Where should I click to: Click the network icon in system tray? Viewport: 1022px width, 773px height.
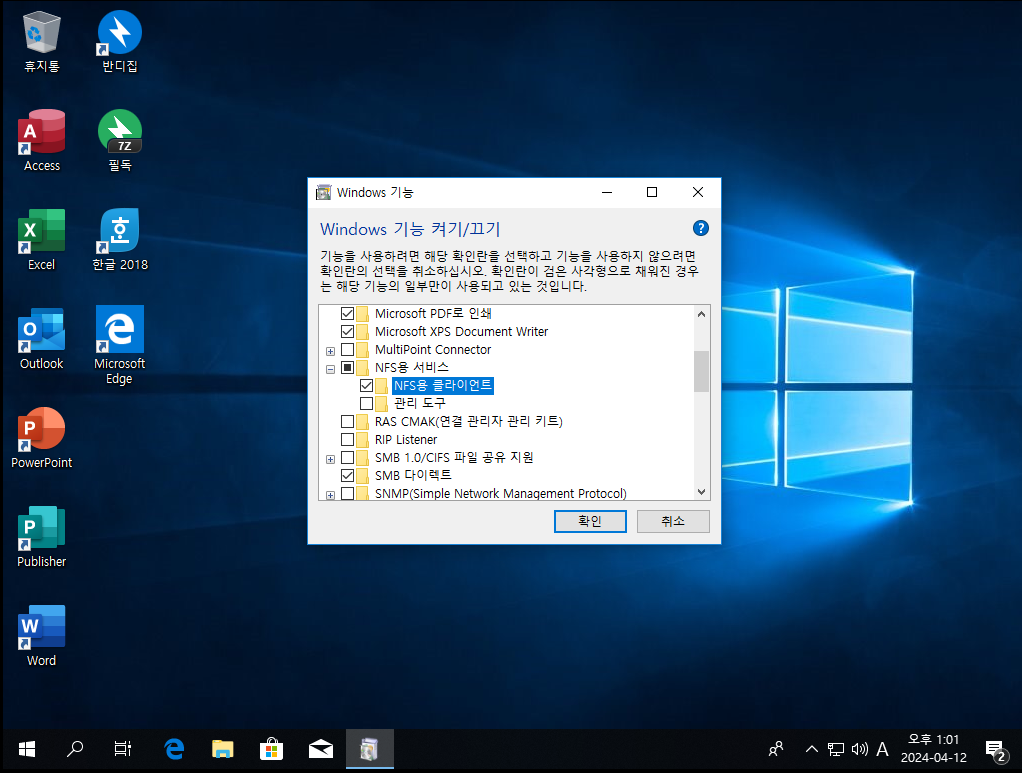point(836,750)
